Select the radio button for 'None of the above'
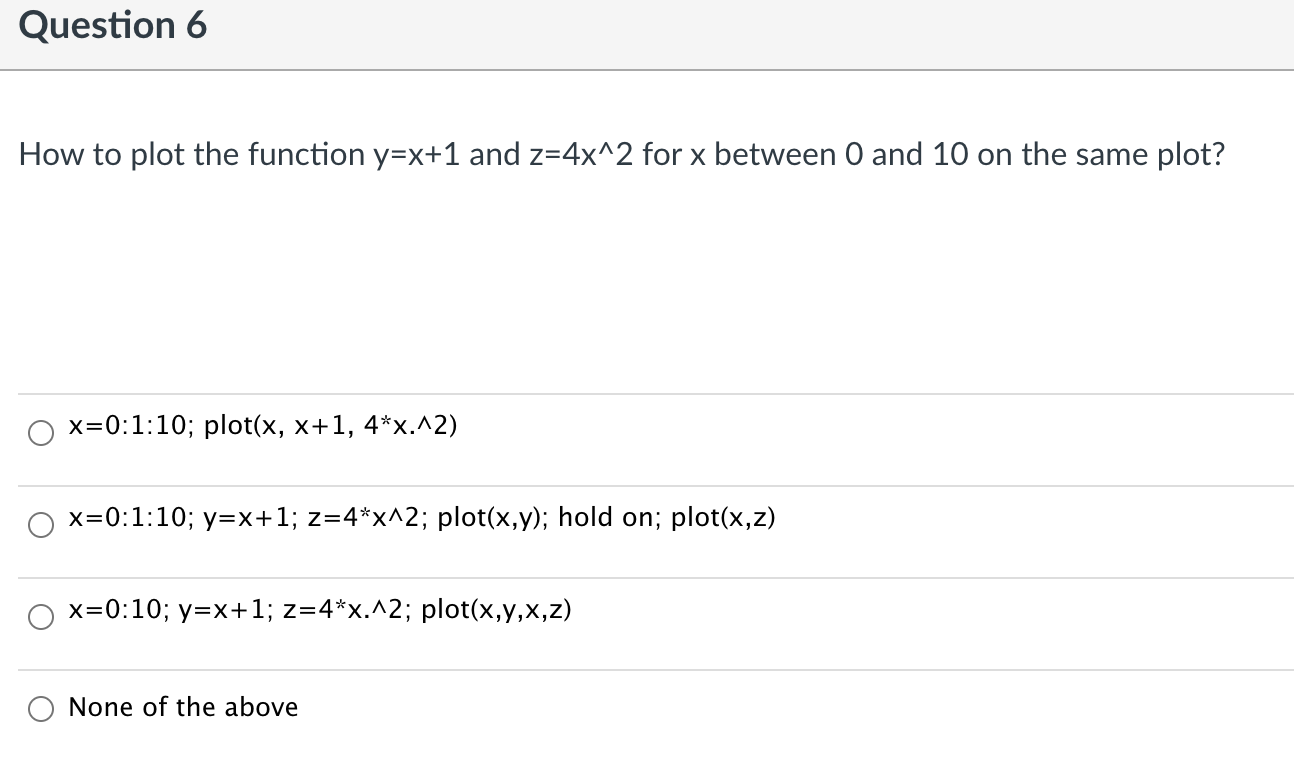The image size is (1294, 776). pos(40,709)
